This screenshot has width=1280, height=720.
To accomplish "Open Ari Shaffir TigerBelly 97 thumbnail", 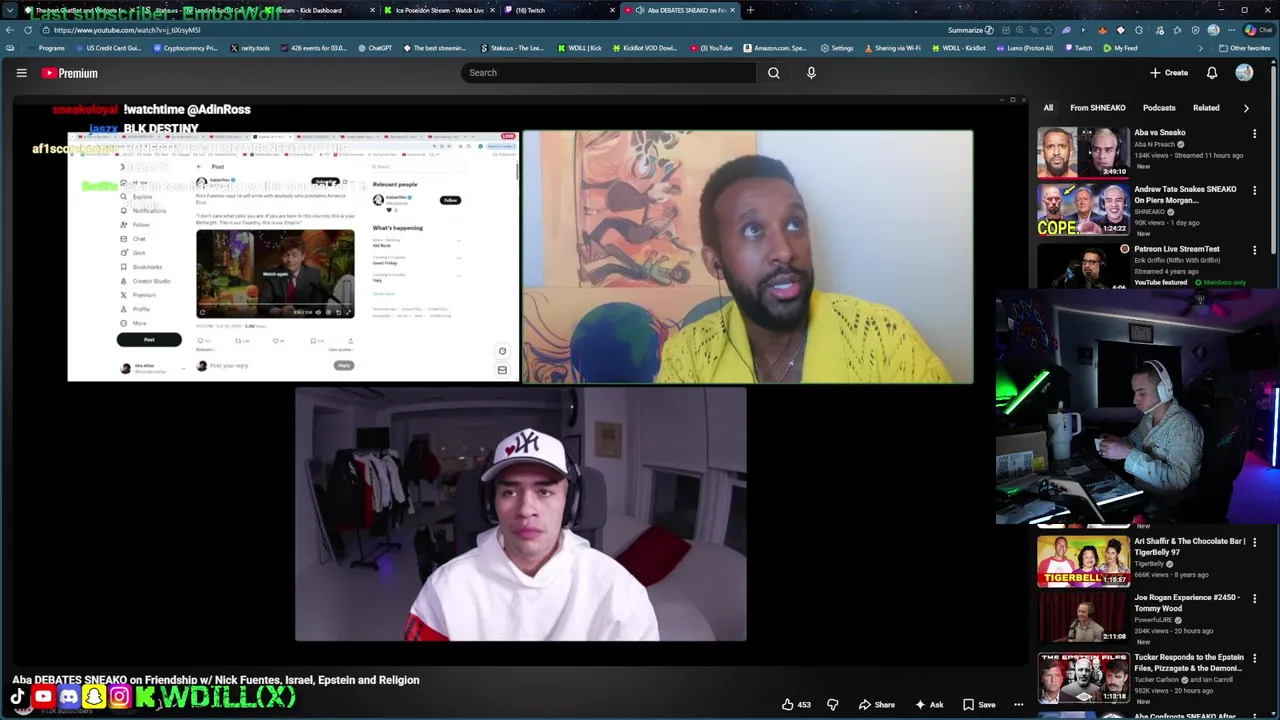I will tap(1083, 560).
